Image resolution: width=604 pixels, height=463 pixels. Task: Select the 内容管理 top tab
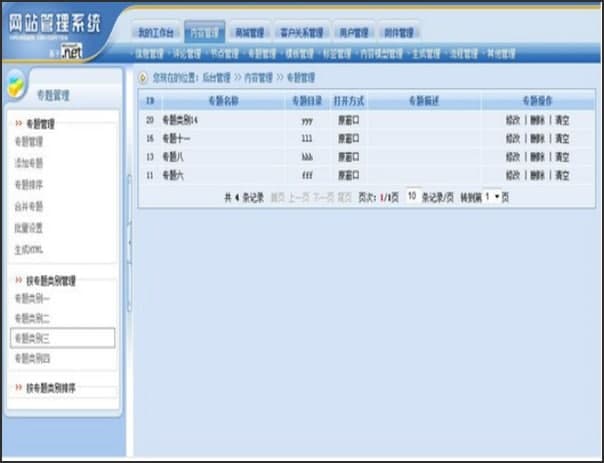[205, 32]
